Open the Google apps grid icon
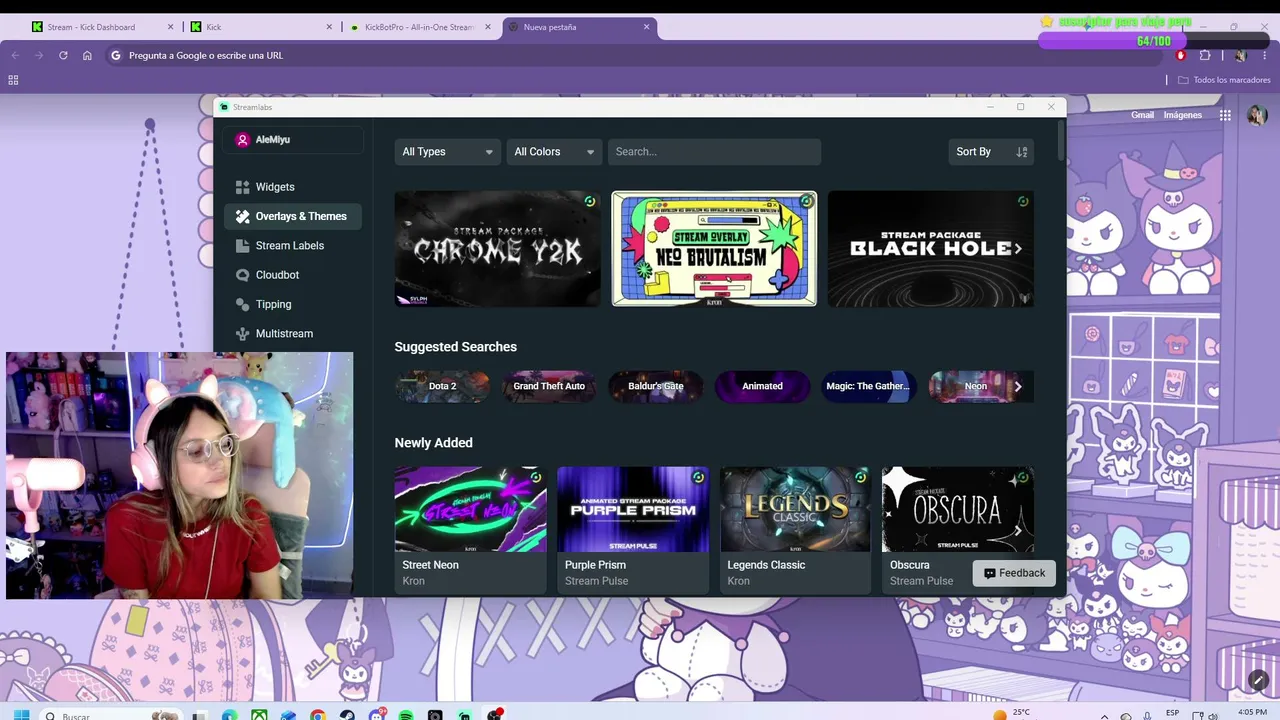Viewport: 1280px width, 720px height. pos(1225,115)
